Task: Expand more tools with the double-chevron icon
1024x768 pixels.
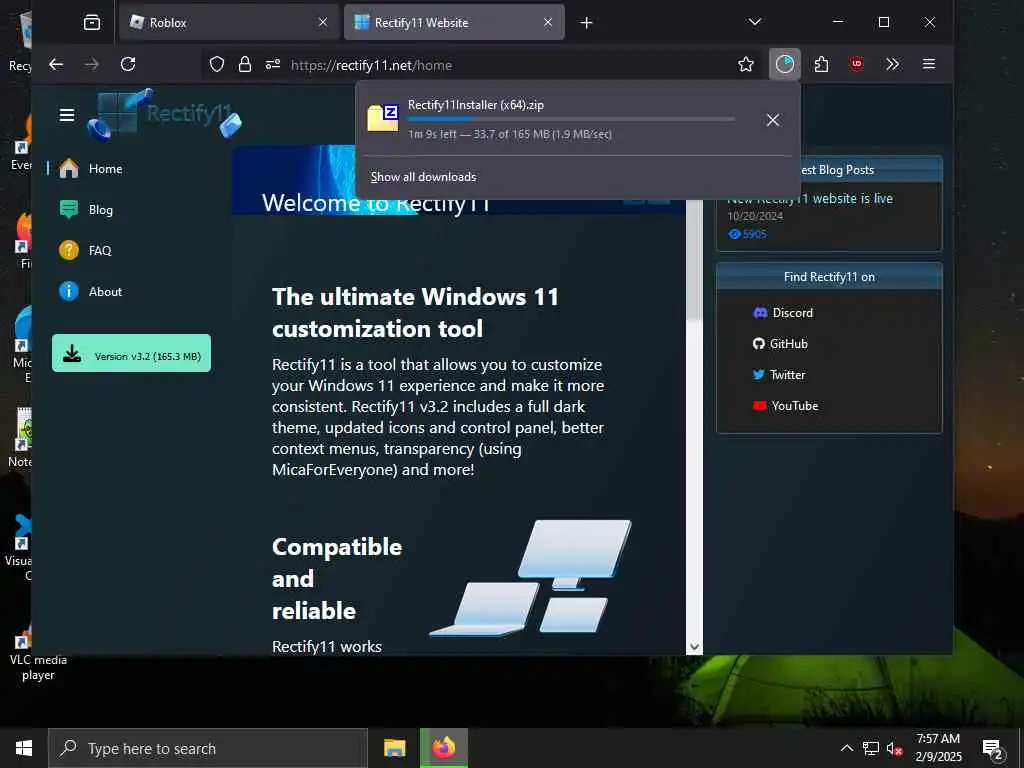Action: (893, 64)
